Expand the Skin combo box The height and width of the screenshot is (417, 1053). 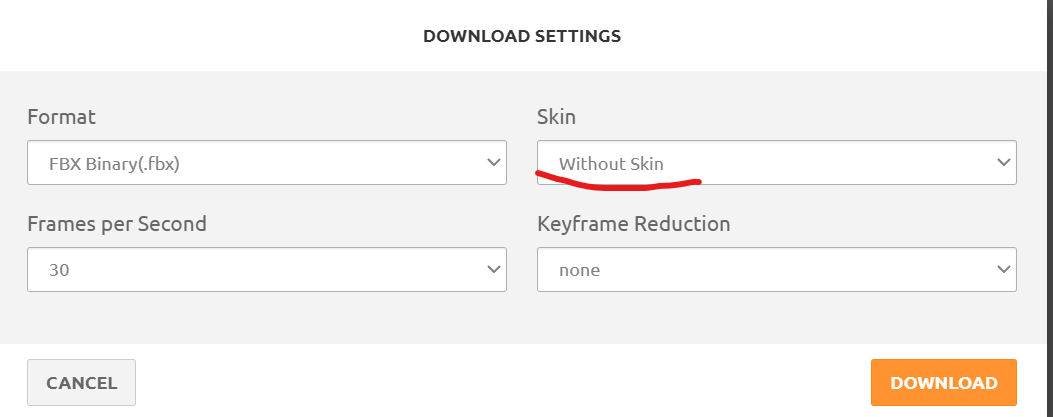tap(776, 162)
